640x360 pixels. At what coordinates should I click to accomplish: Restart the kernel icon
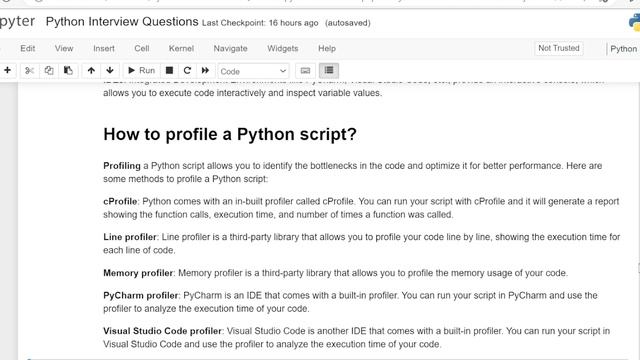click(187, 71)
